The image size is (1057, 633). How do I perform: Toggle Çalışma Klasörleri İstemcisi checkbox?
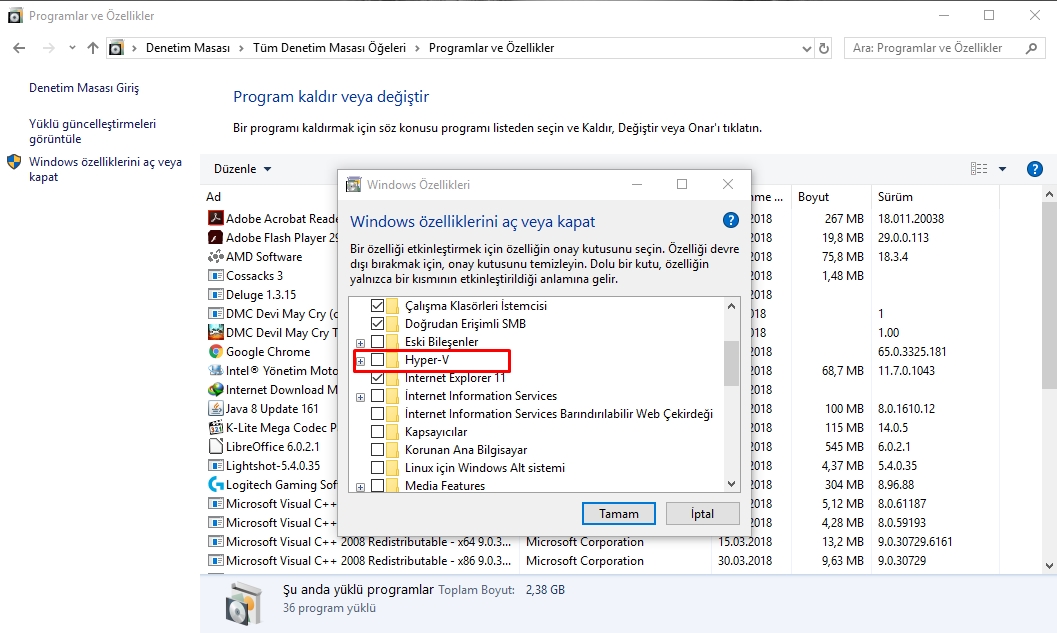tap(378, 305)
